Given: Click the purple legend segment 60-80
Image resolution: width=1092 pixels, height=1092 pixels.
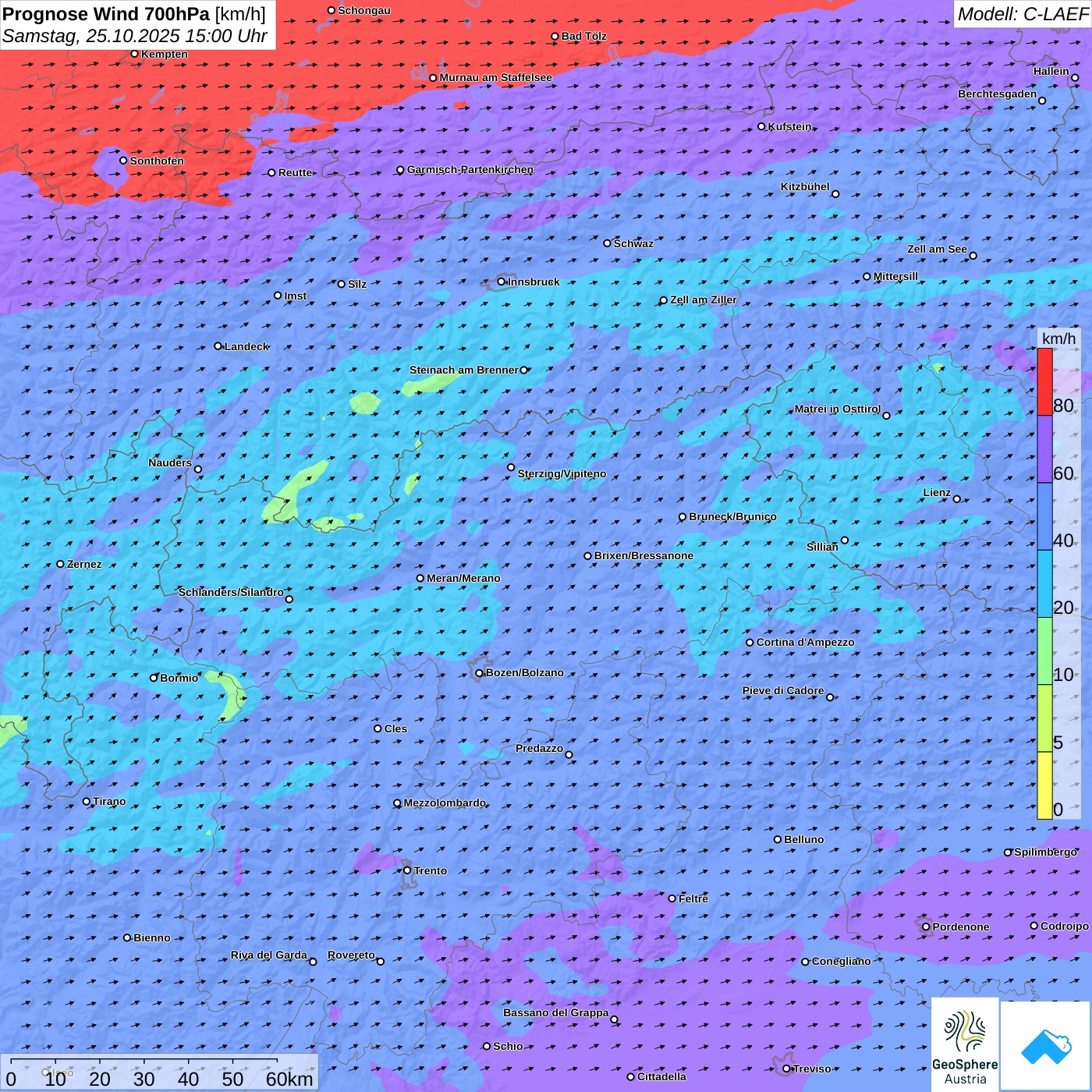Looking at the screenshot, I should [x=1044, y=449].
